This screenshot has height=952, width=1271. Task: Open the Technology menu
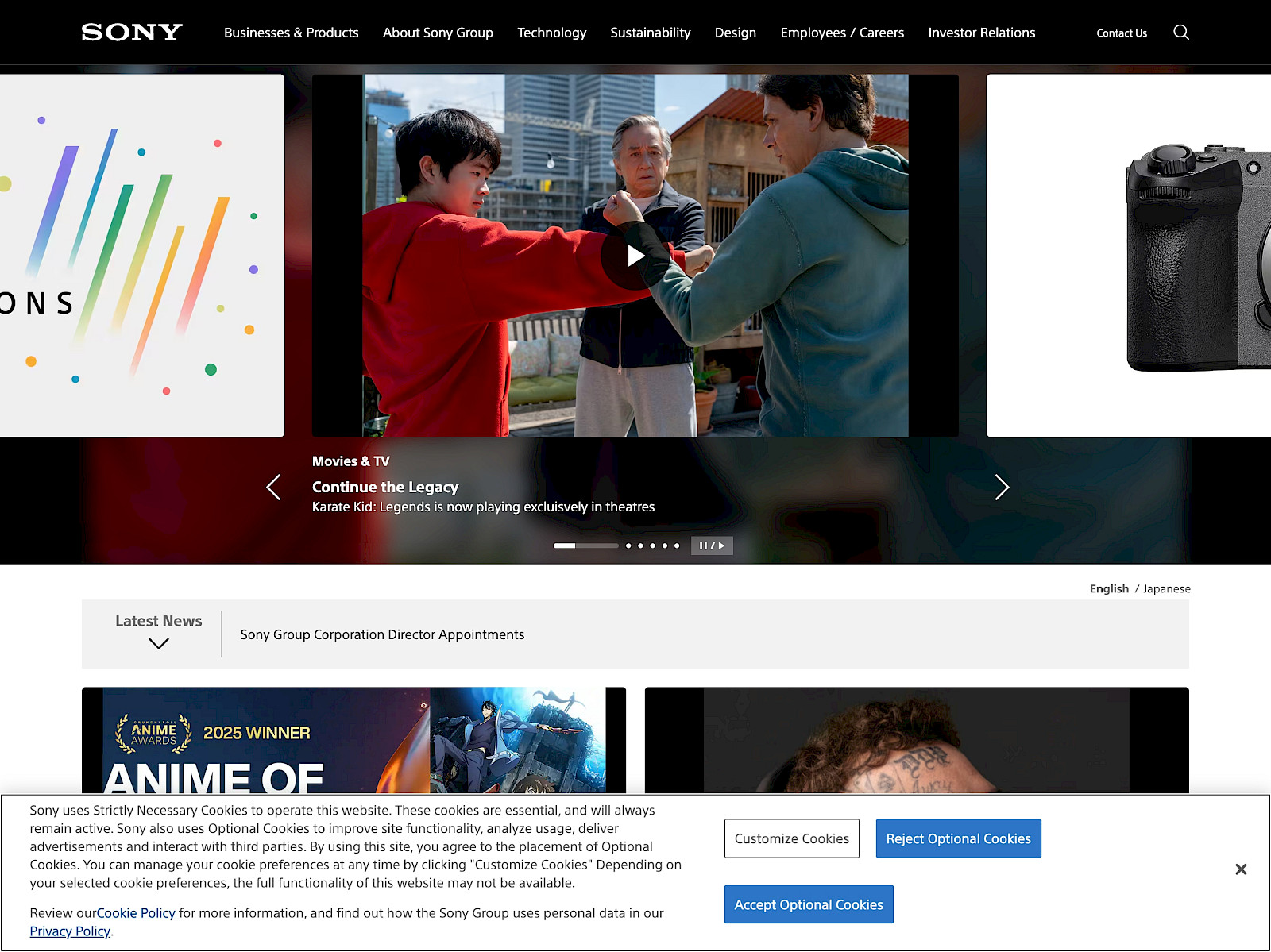551,33
